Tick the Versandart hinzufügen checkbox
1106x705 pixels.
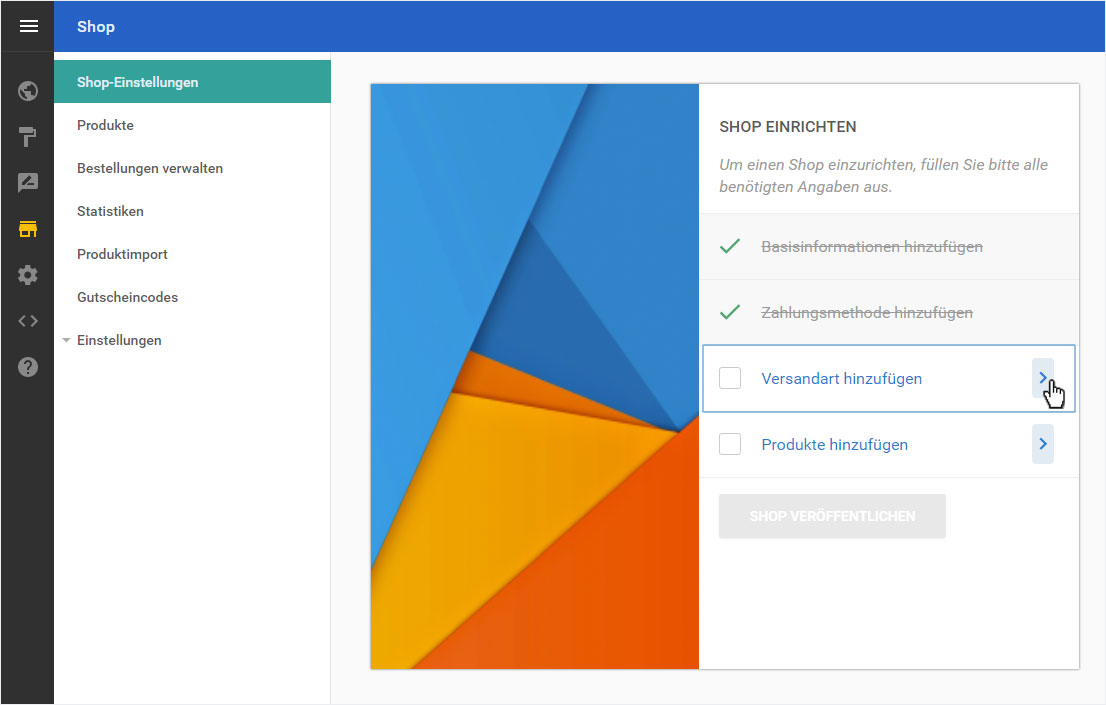(730, 378)
